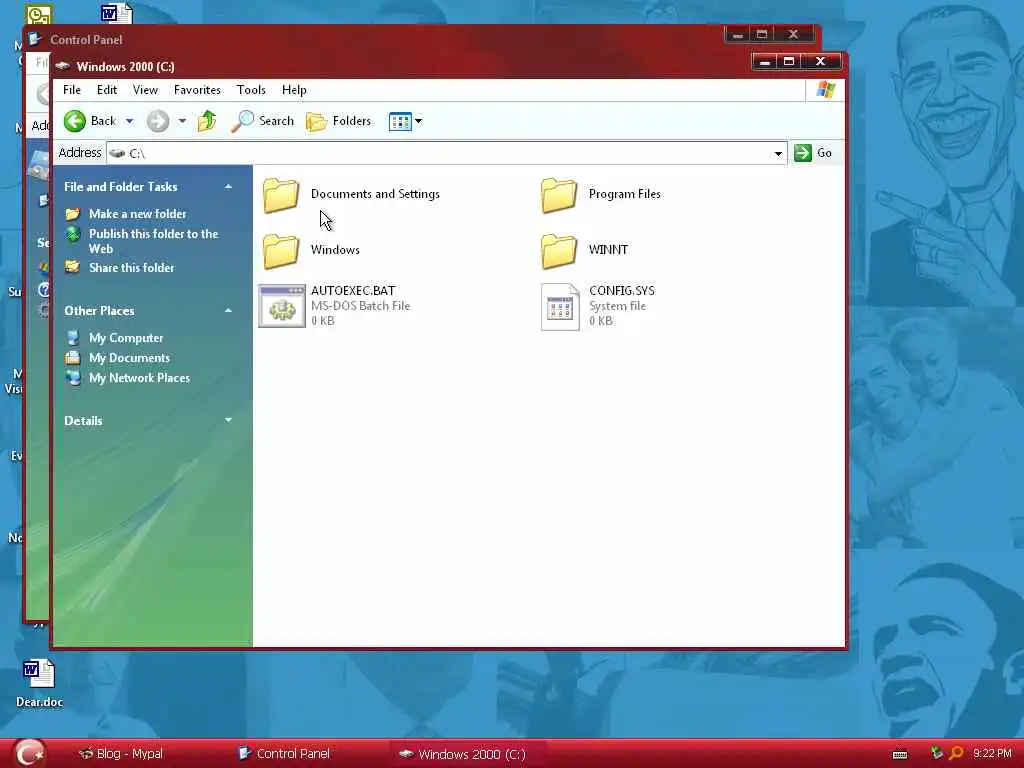The height and width of the screenshot is (768, 1024).
Task: Go to My Network Places
Action: [x=139, y=377]
